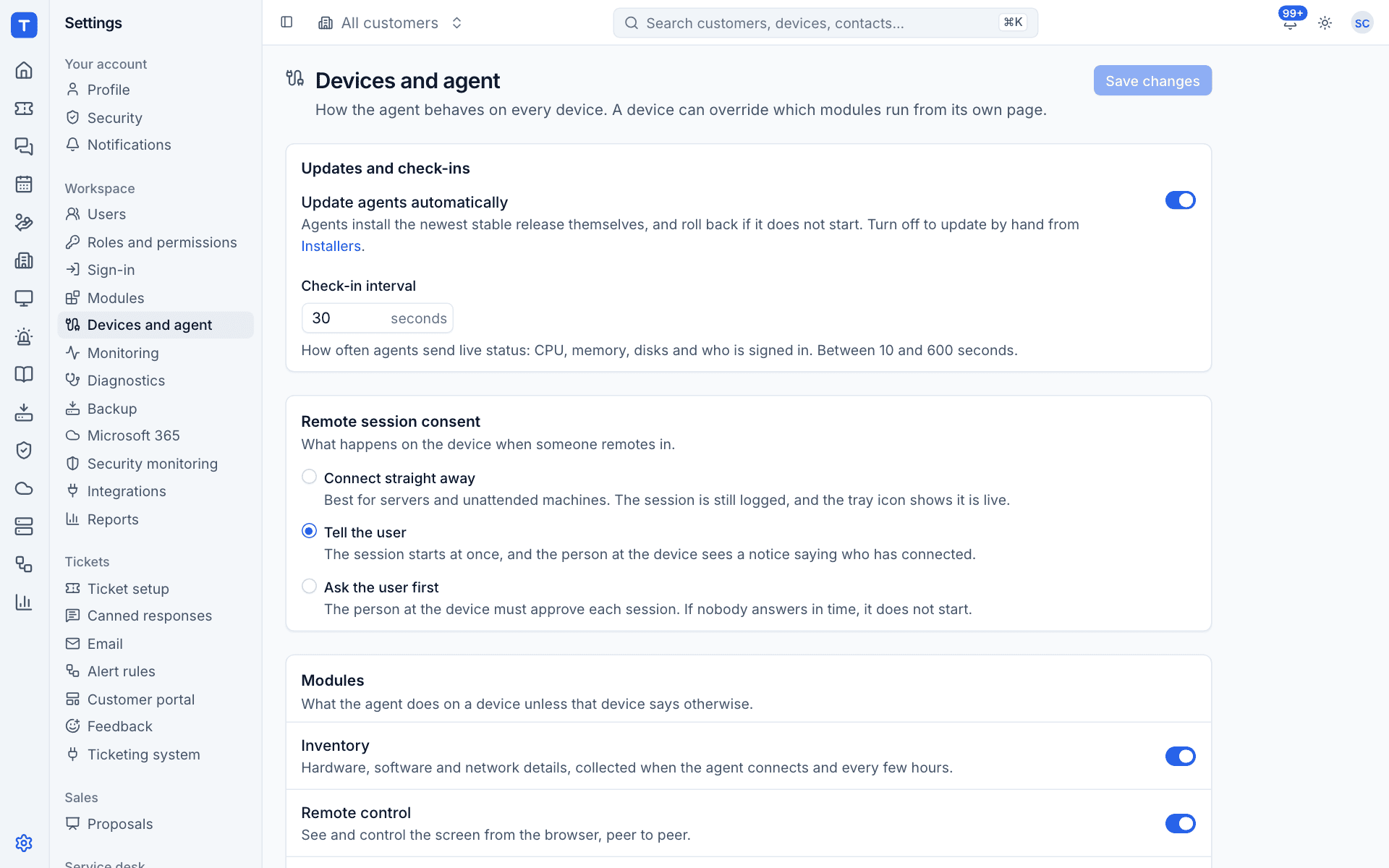Open Sign-in settings
Image resolution: width=1389 pixels, height=868 pixels.
click(156, 270)
